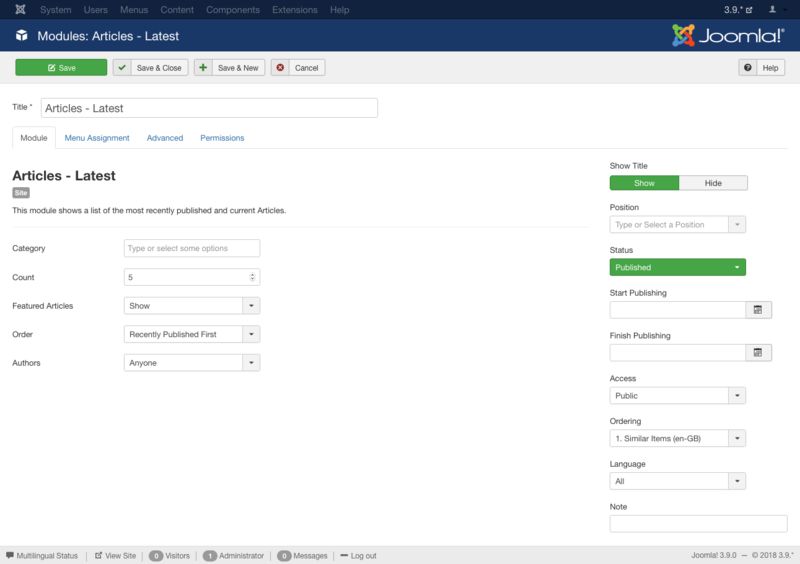Image resolution: width=800 pixels, height=564 pixels.
Task: Click the Joomla! logo
Action: point(728,35)
